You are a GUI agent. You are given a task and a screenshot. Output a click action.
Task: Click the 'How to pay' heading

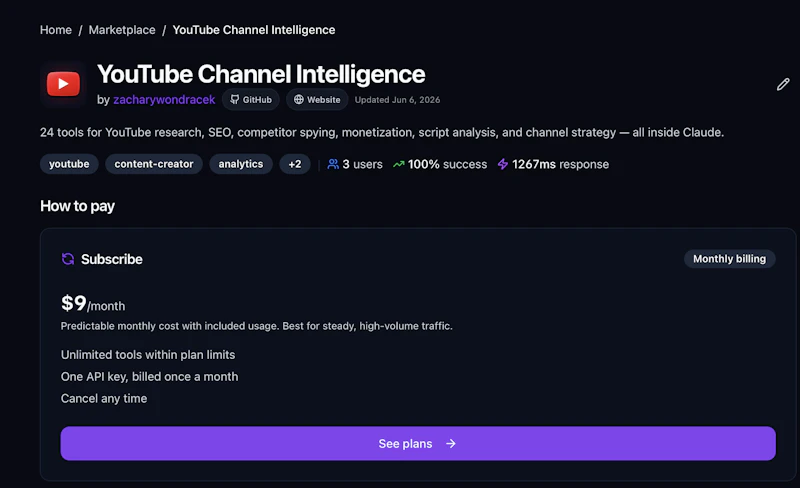pyautogui.click(x=78, y=206)
